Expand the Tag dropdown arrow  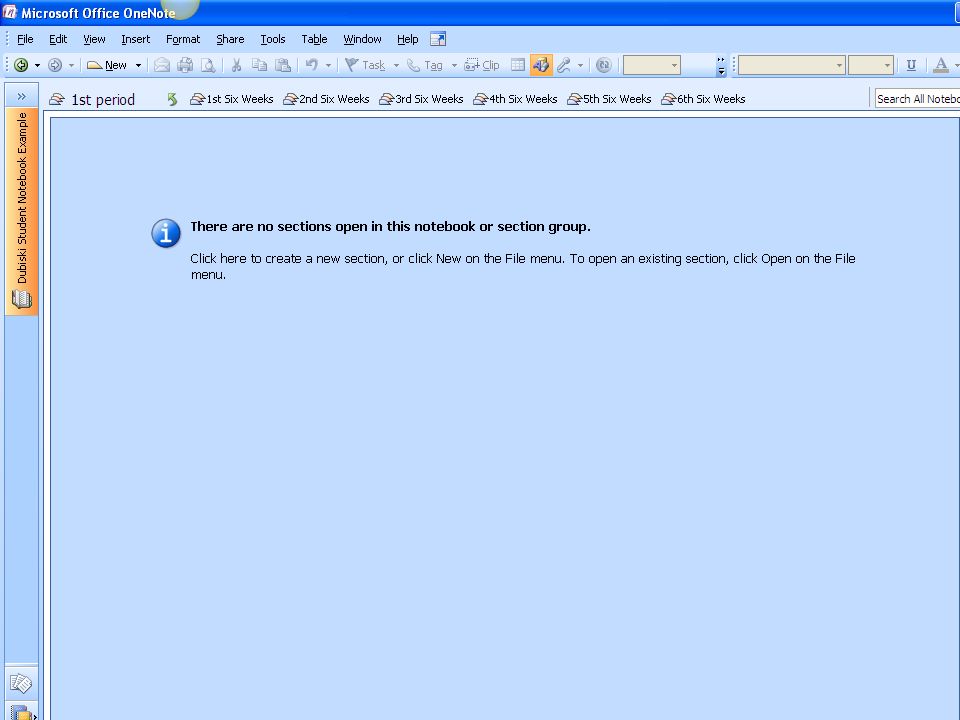click(454, 65)
